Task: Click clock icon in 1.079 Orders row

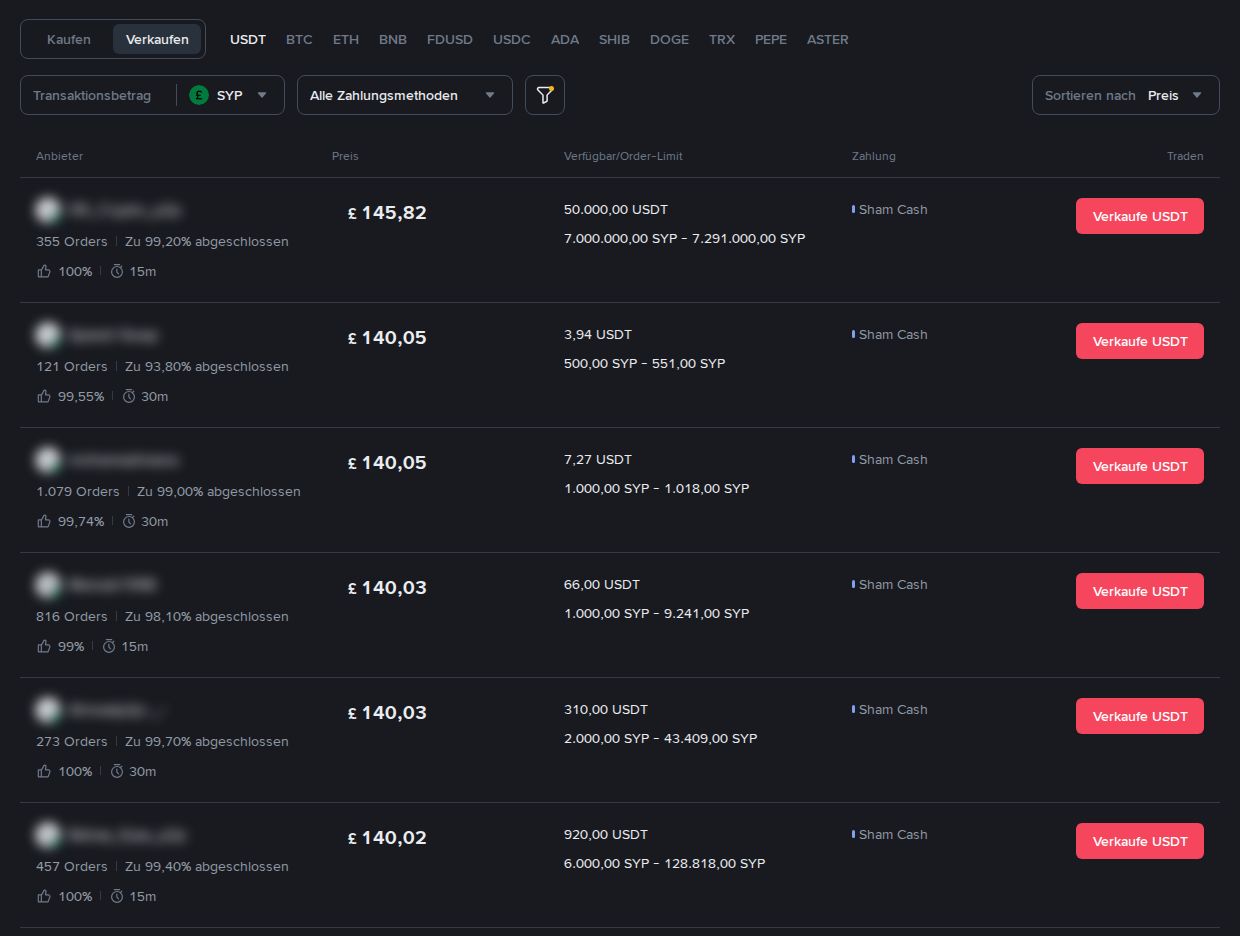Action: [129, 521]
